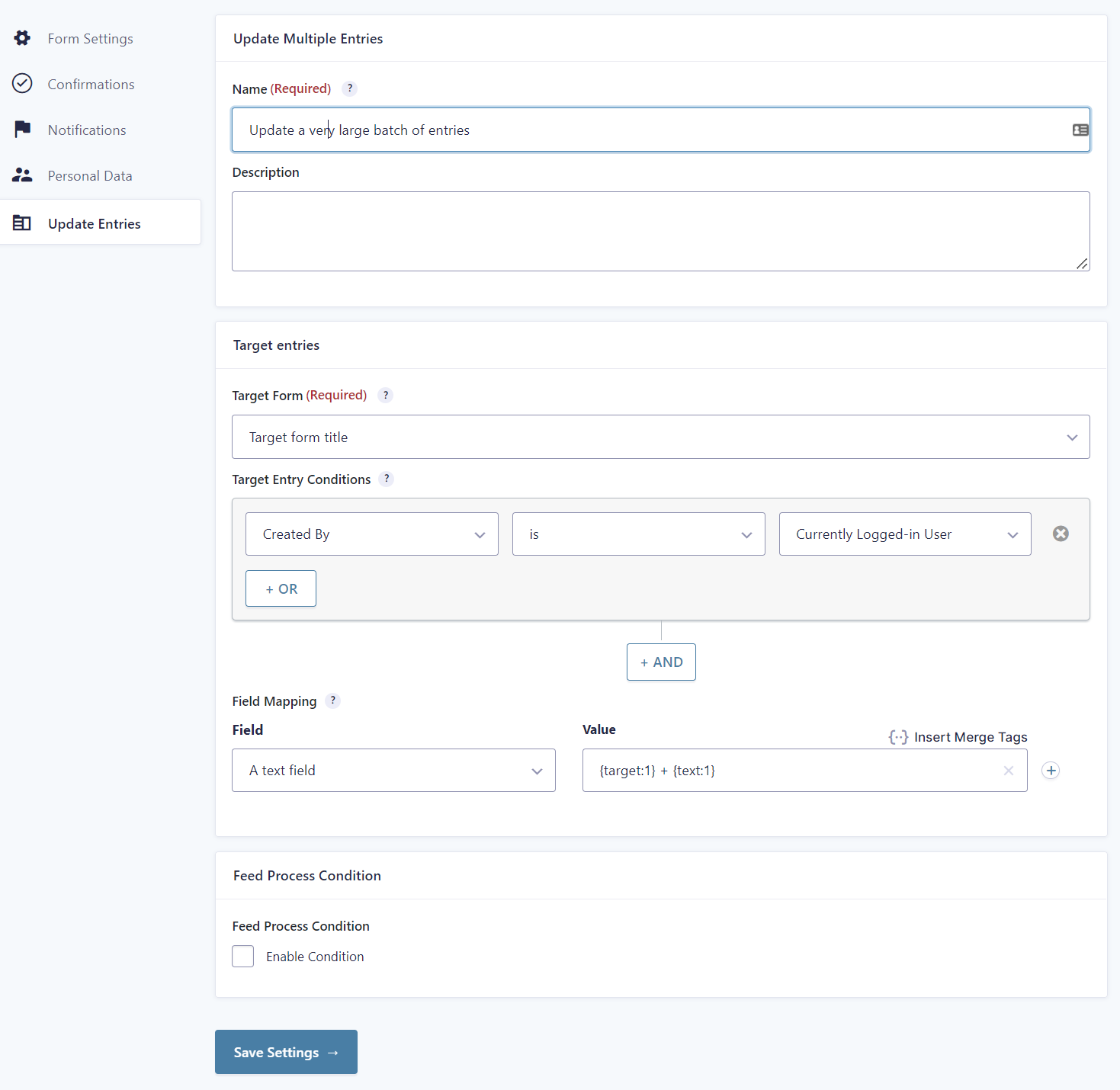This screenshot has height=1090, width=1120.
Task: Add another field mapping row with plus icon
Action: [1051, 770]
